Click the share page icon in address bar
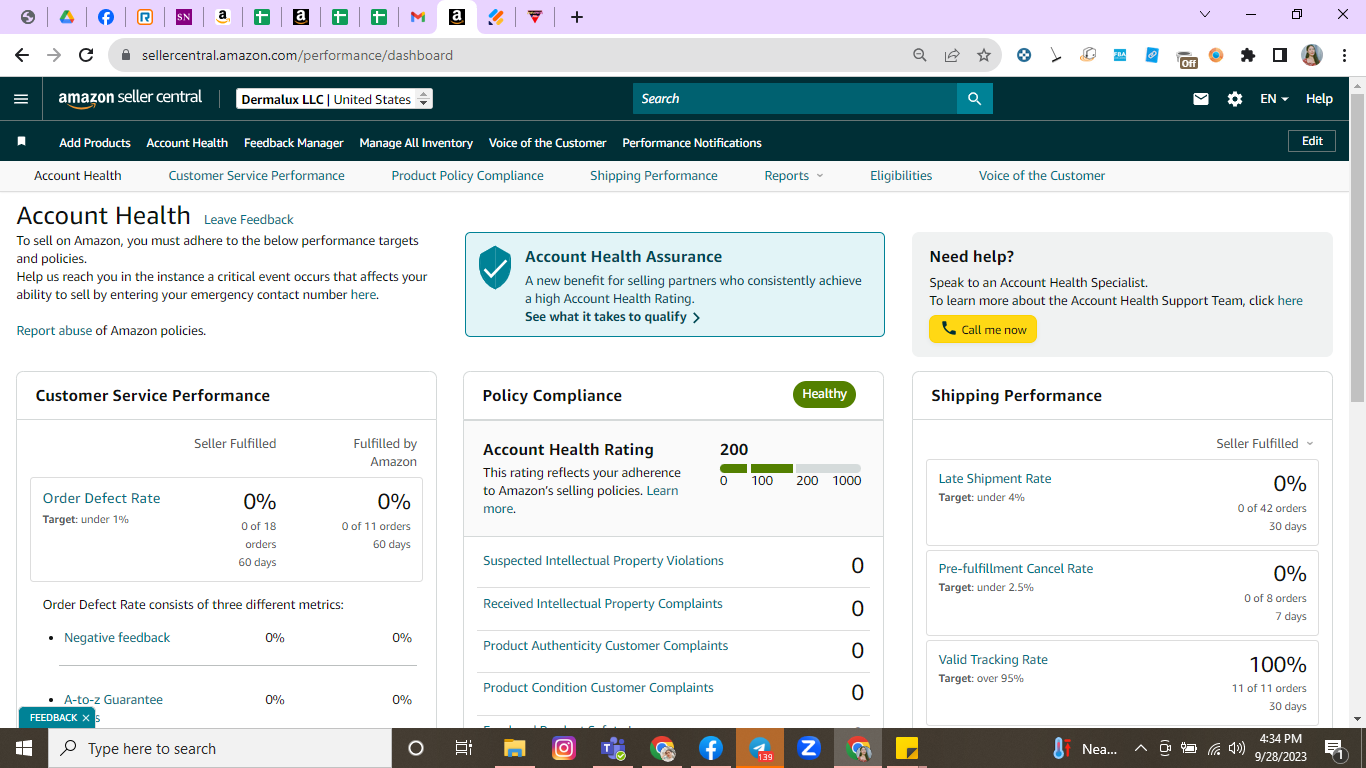The image size is (1366, 768). coord(952,55)
